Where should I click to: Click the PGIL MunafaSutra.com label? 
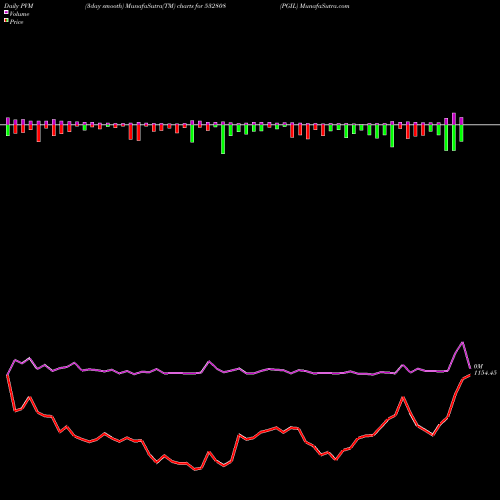point(315,6)
